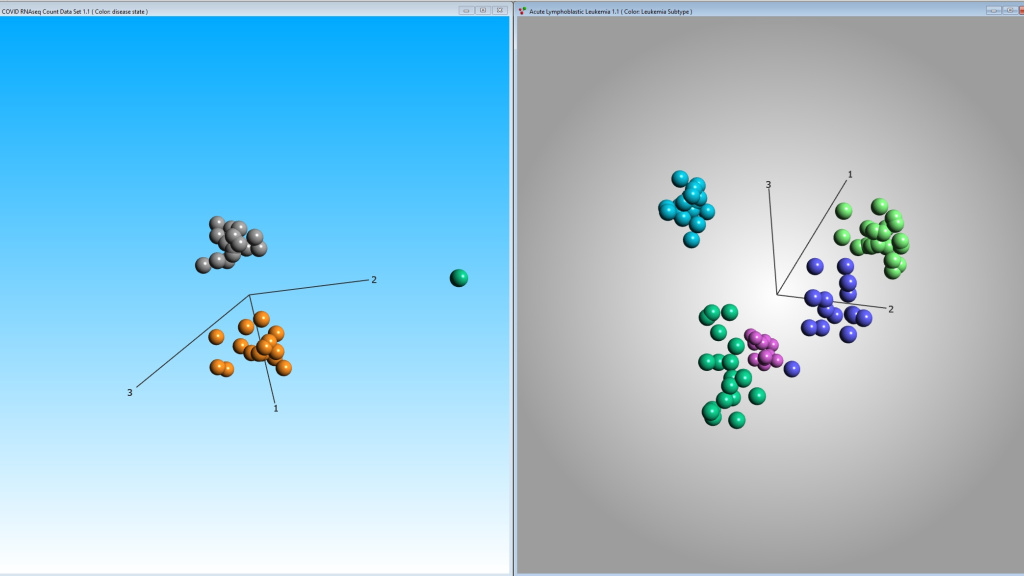Screen dimensions: 1024x576
Task: Select the lone green sphere in COVID plot
Action: click(x=459, y=278)
